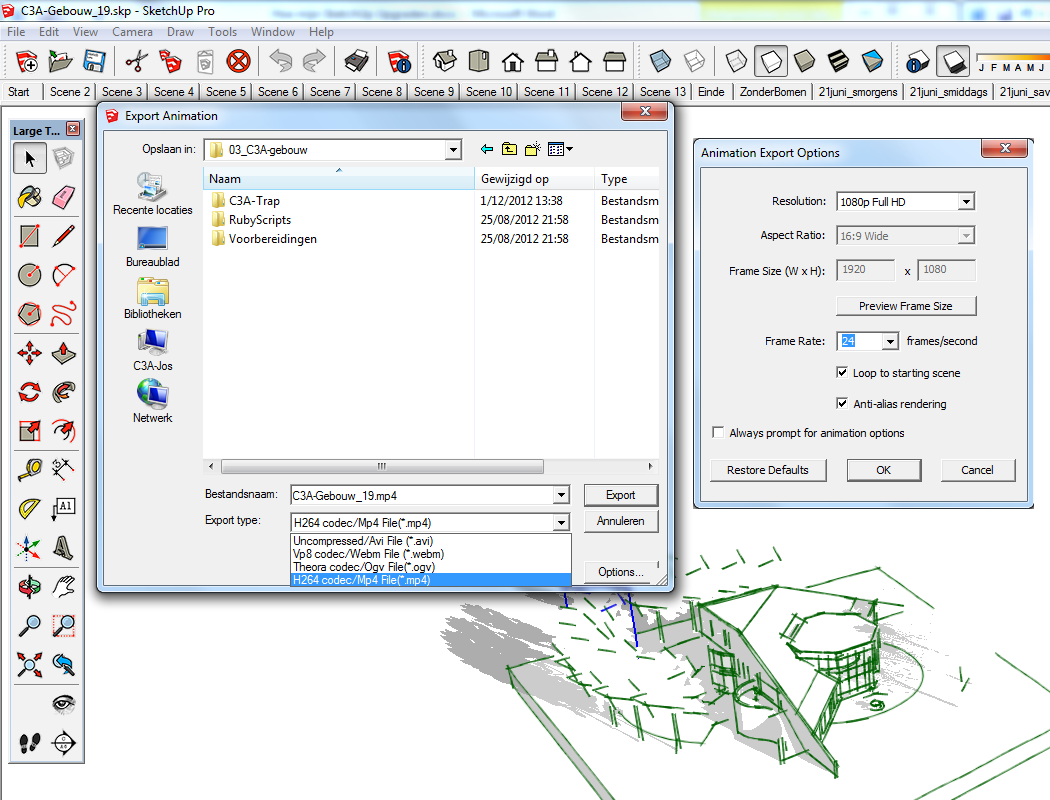The height and width of the screenshot is (800, 1050).
Task: Click the Print toolbar icon
Action: coord(356,61)
